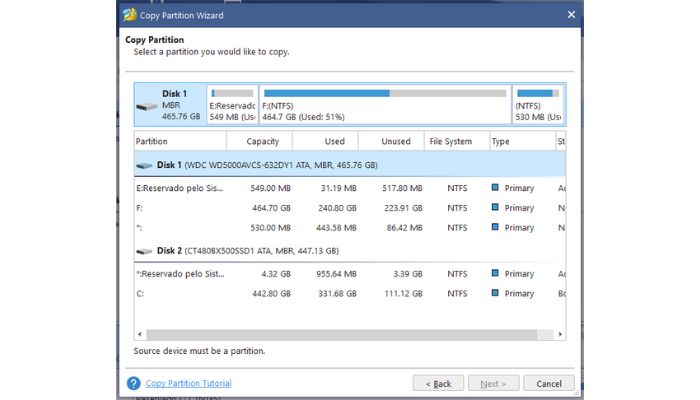
Task: Click the Back button
Action: click(438, 383)
